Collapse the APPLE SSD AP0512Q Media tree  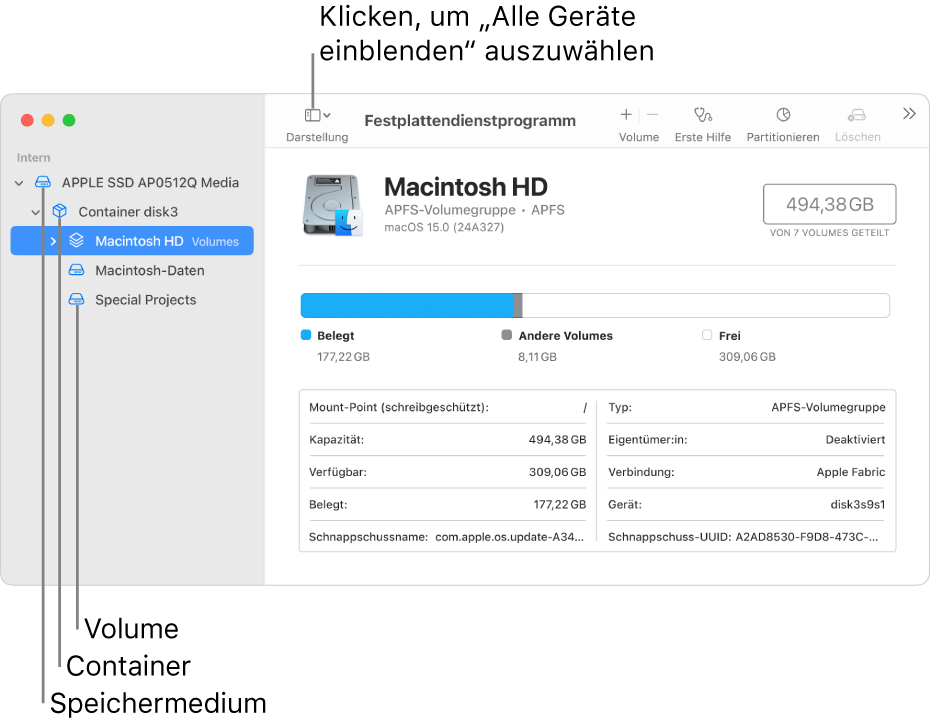pos(19,183)
